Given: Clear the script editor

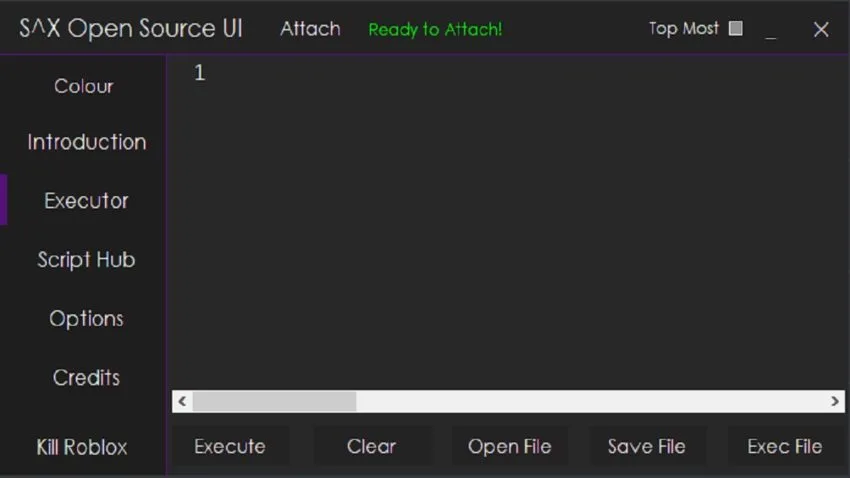Looking at the screenshot, I should tap(371, 447).
